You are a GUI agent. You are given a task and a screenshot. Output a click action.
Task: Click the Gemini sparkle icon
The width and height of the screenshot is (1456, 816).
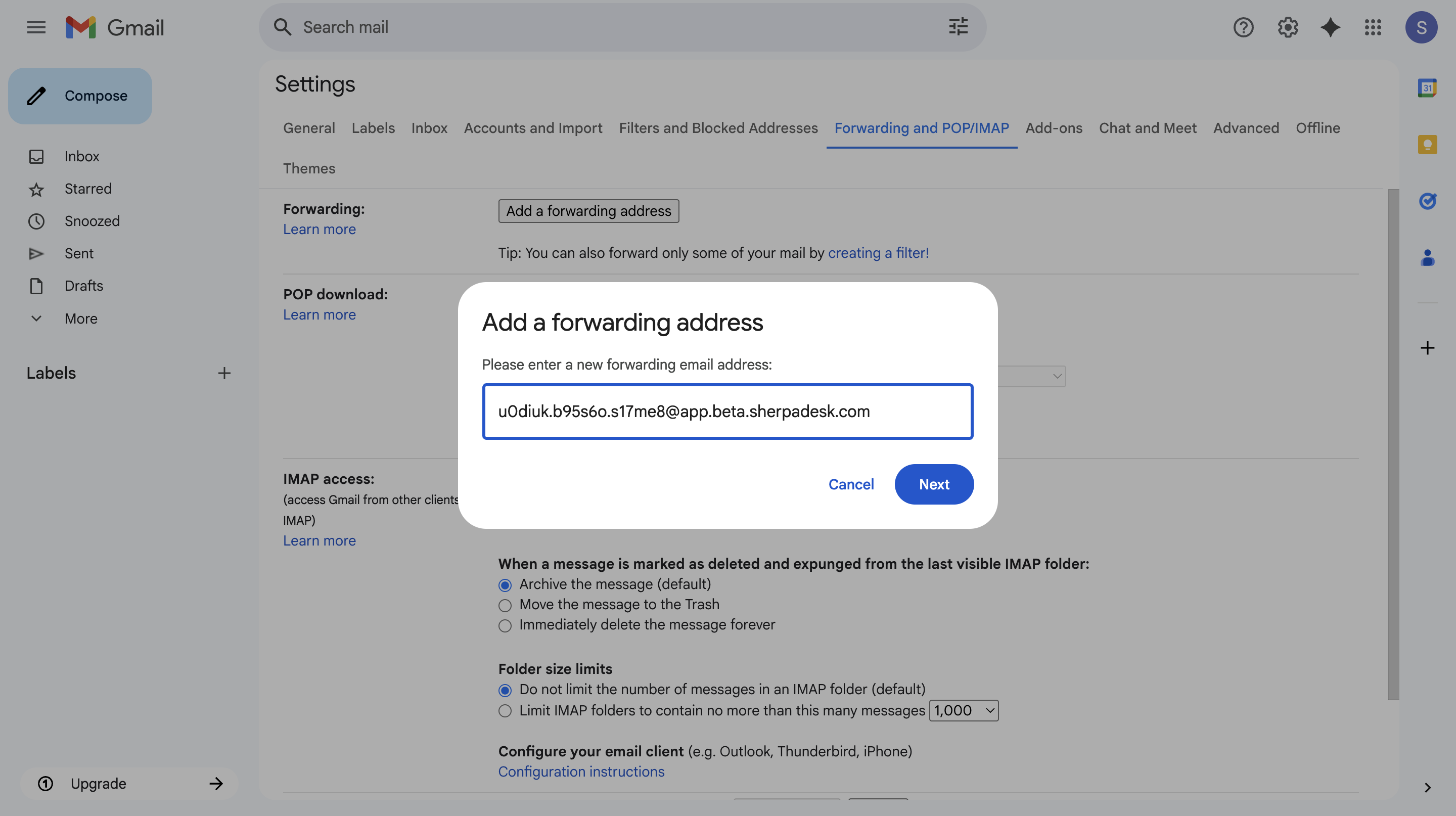point(1330,27)
